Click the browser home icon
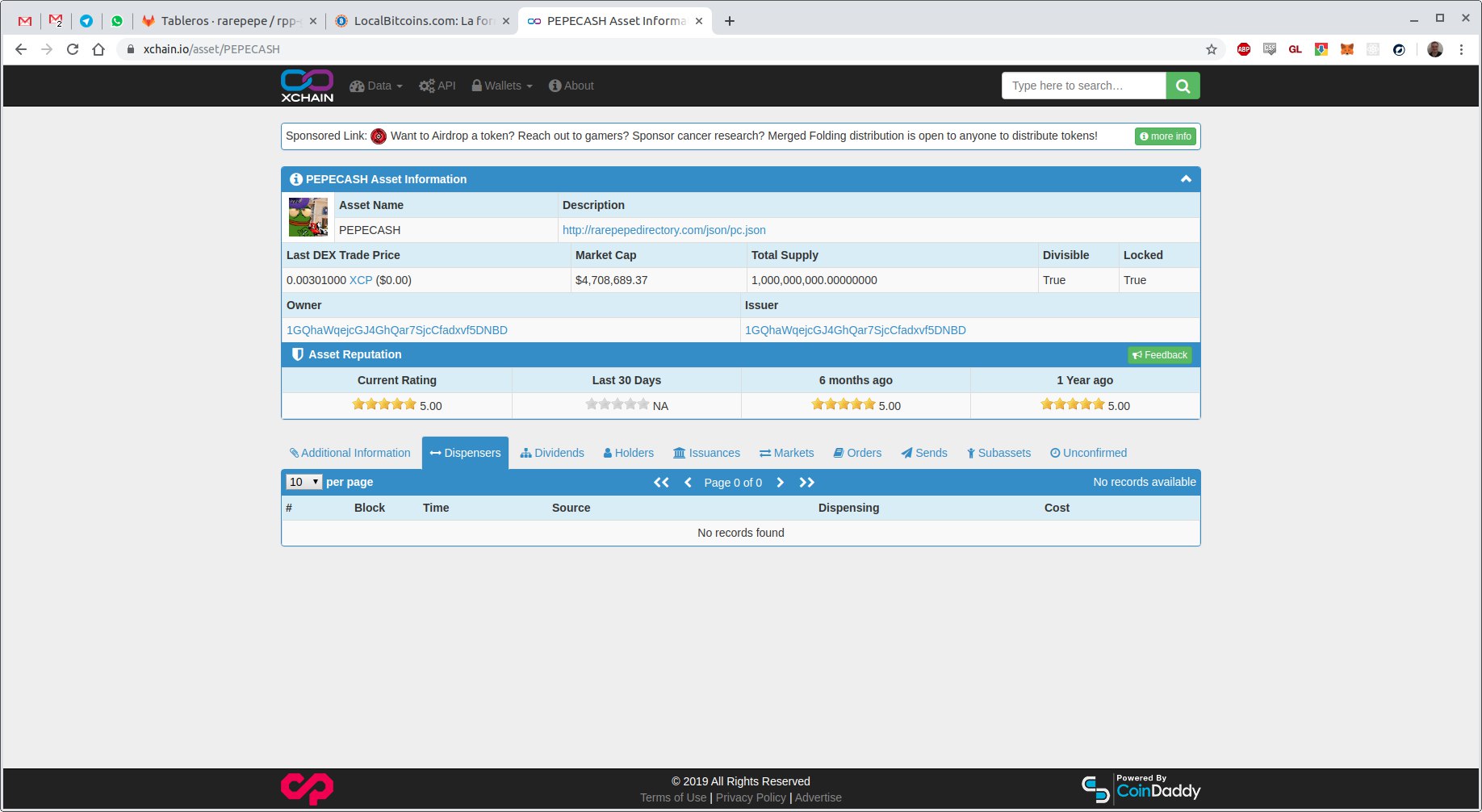This screenshot has height=812, width=1482. pyautogui.click(x=98, y=49)
